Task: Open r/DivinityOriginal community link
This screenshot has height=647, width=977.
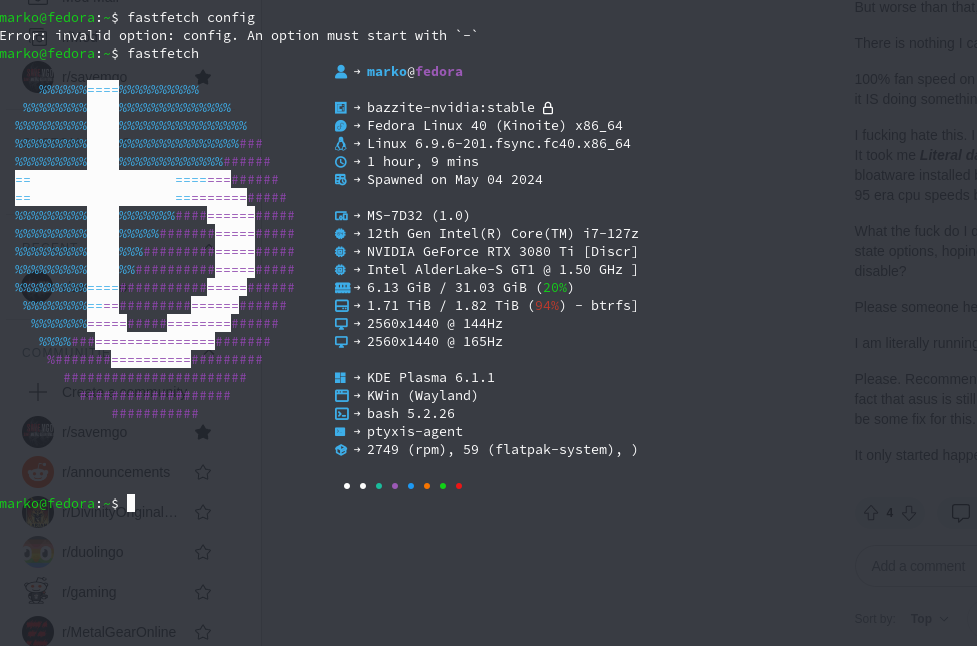Action: pos(120,512)
